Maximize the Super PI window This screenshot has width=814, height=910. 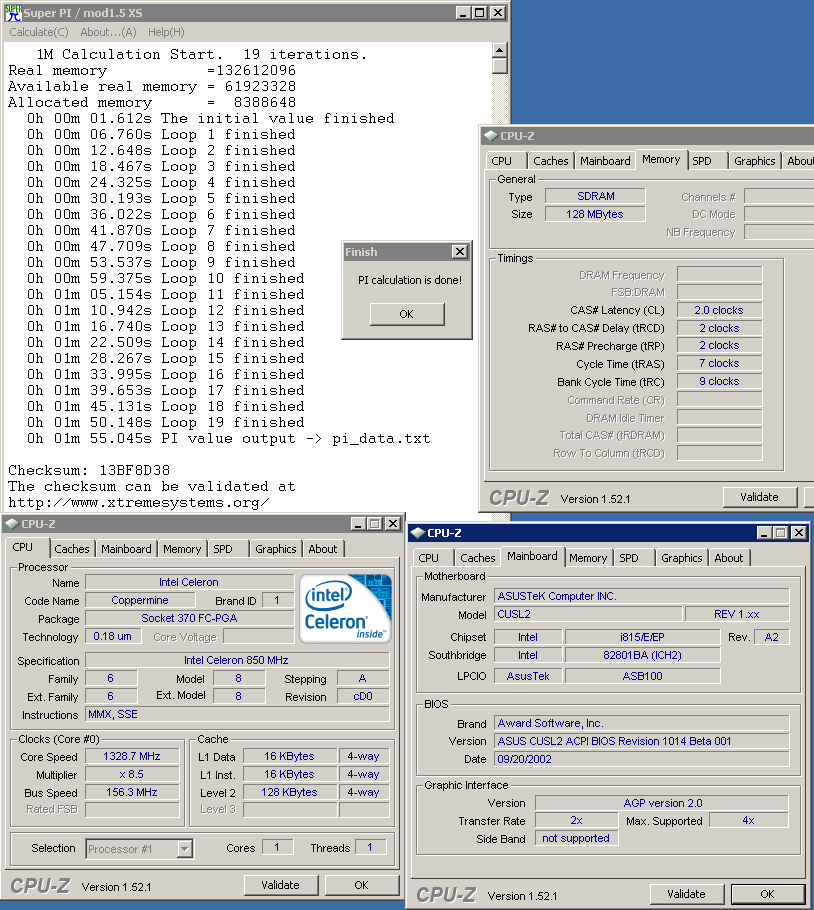pos(480,13)
